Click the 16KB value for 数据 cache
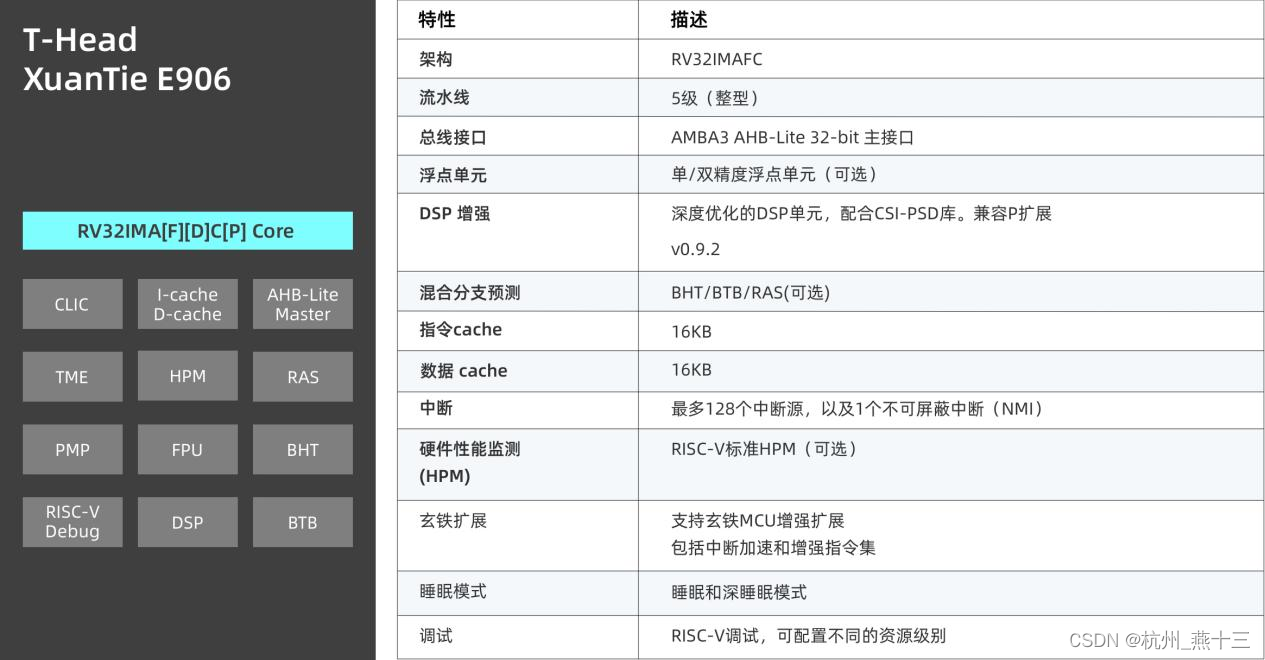The image size is (1265, 660). (691, 369)
